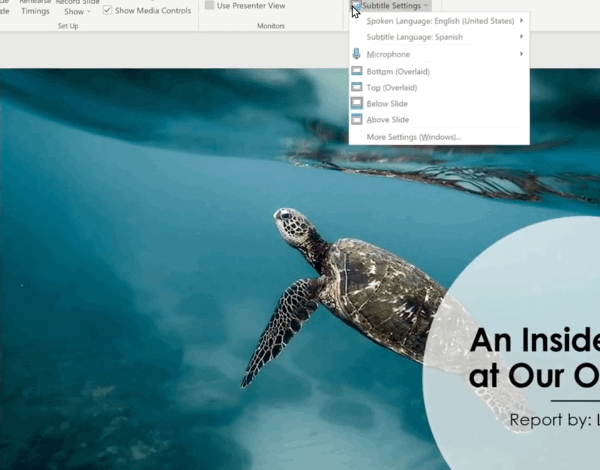Image resolution: width=600 pixels, height=470 pixels.
Task: Toggle the Show Media Controls checkbox
Action: pyautogui.click(x=107, y=10)
